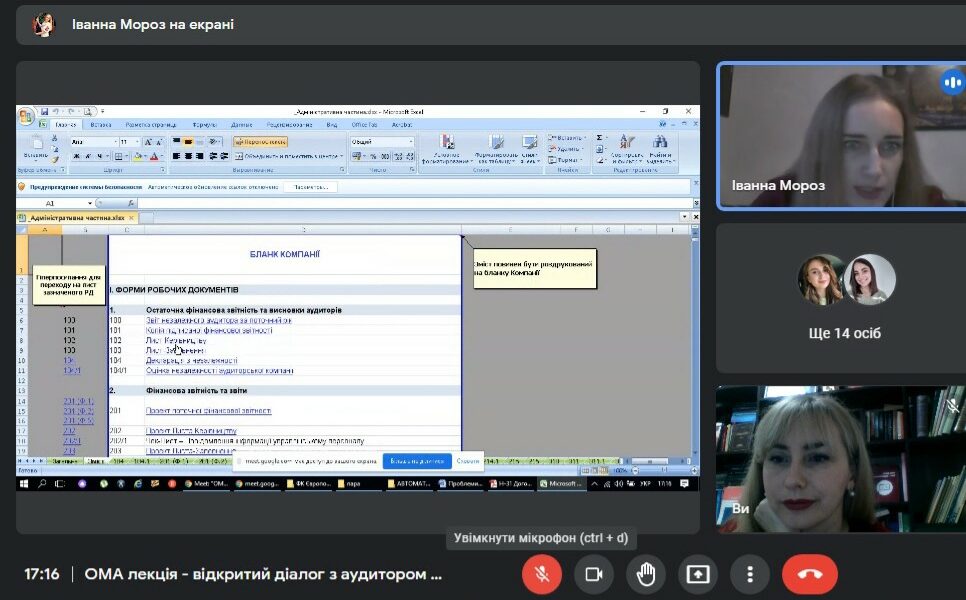Click the Paste clipboard icon in ribbon

[36, 144]
